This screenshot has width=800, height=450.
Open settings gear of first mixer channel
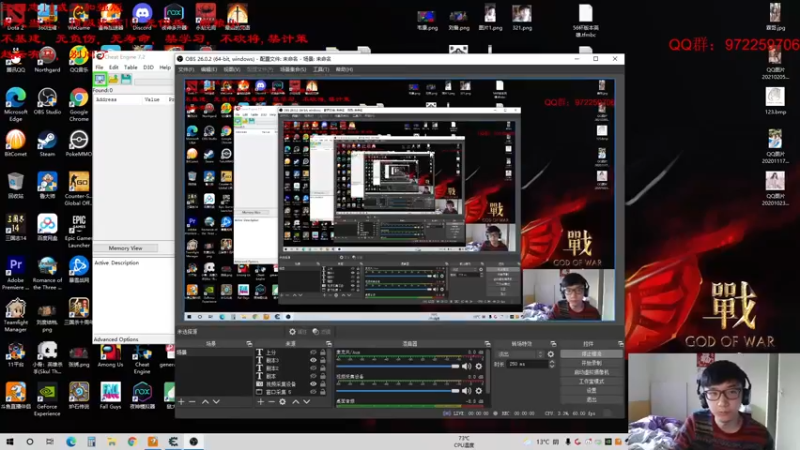[479, 366]
